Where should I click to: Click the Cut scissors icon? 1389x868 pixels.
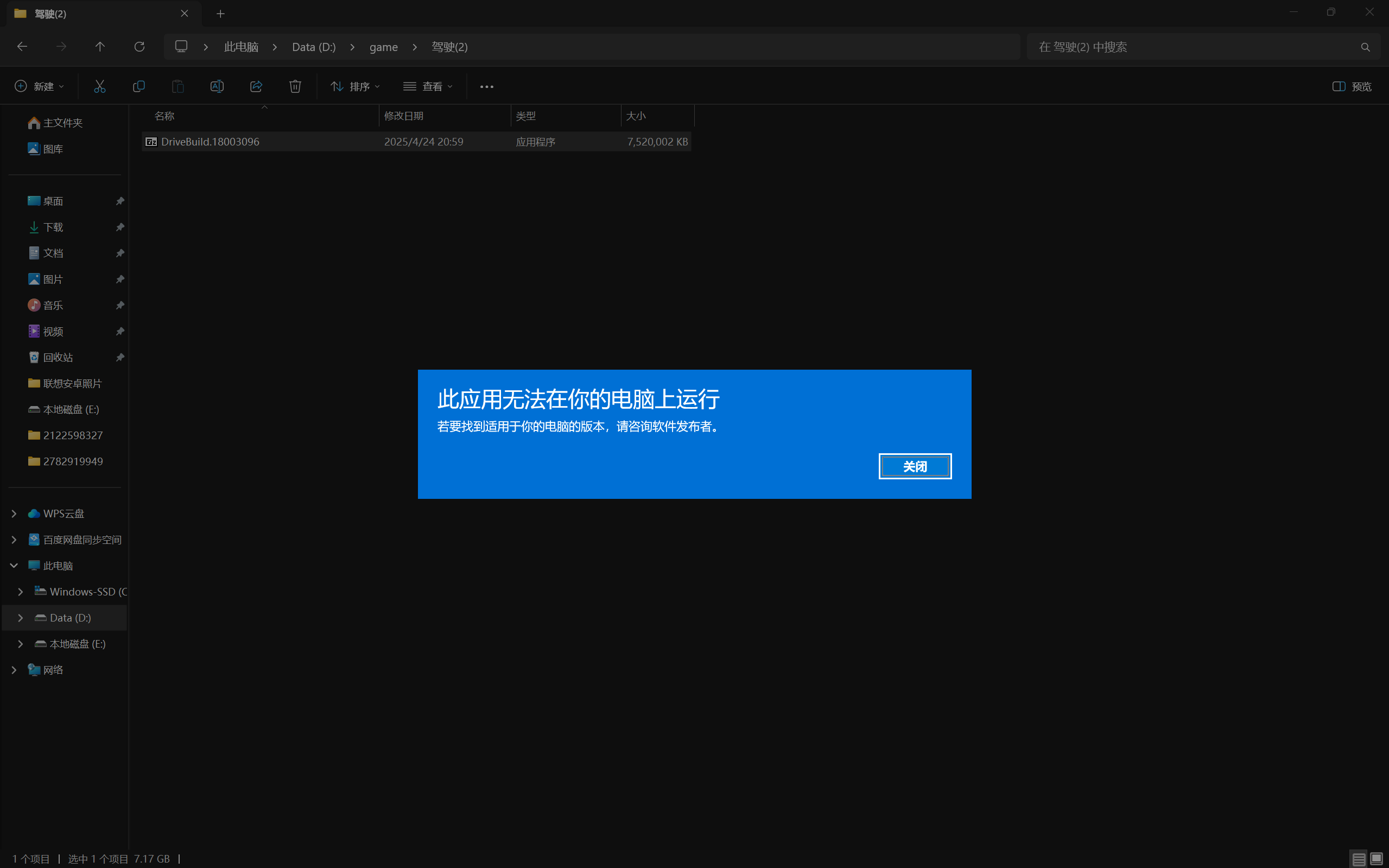click(100, 86)
